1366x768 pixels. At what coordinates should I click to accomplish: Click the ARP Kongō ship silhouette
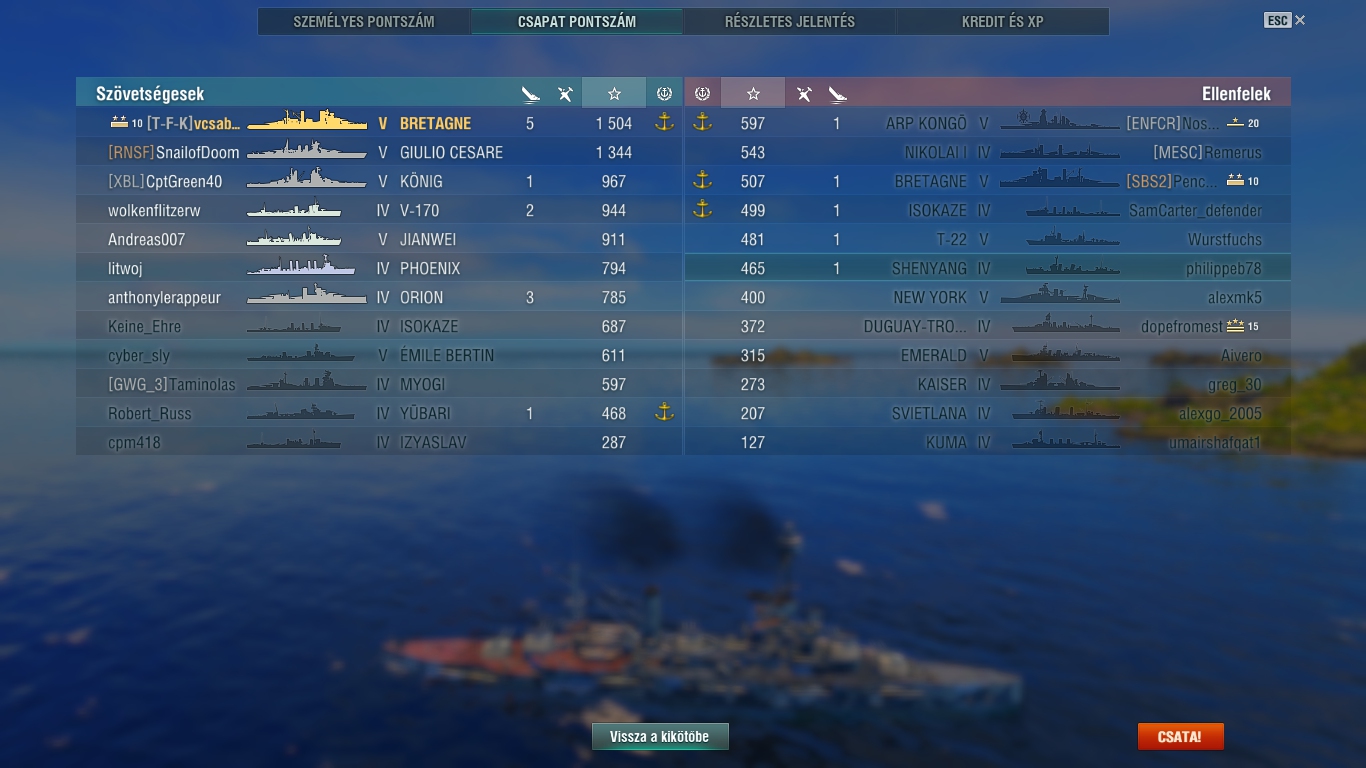[1060, 122]
